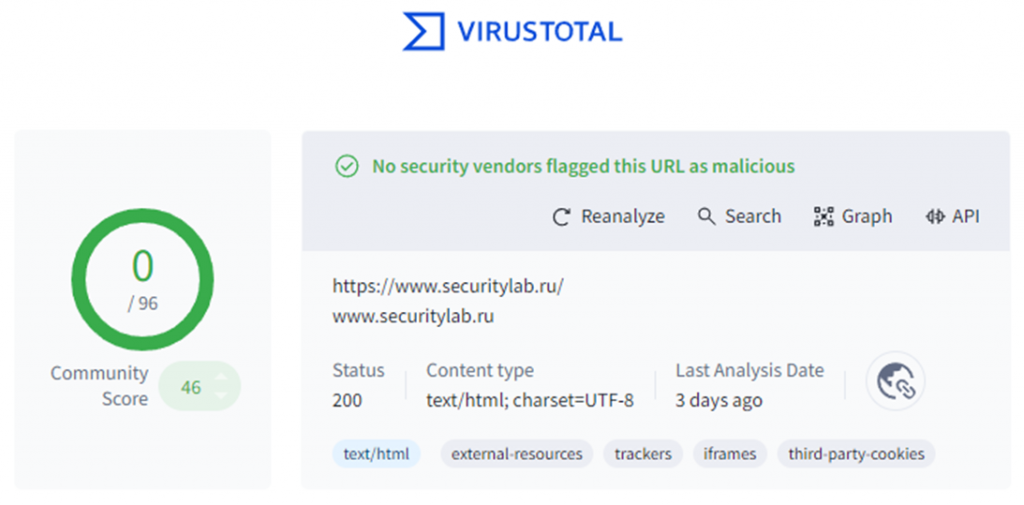
Task: Select the iframes tag
Action: coord(729,453)
